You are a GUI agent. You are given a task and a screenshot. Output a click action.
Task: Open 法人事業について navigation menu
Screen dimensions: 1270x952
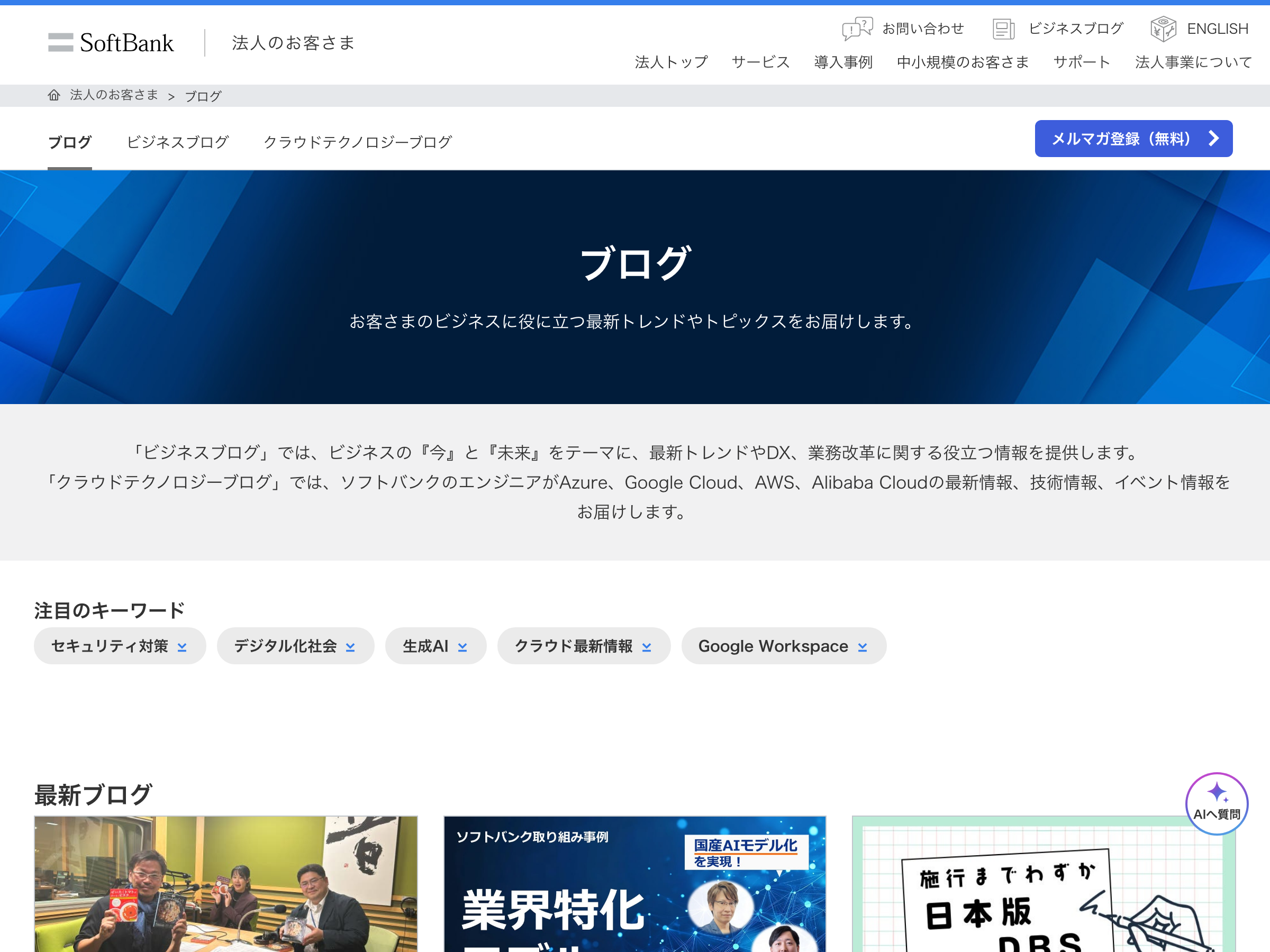point(1194,62)
